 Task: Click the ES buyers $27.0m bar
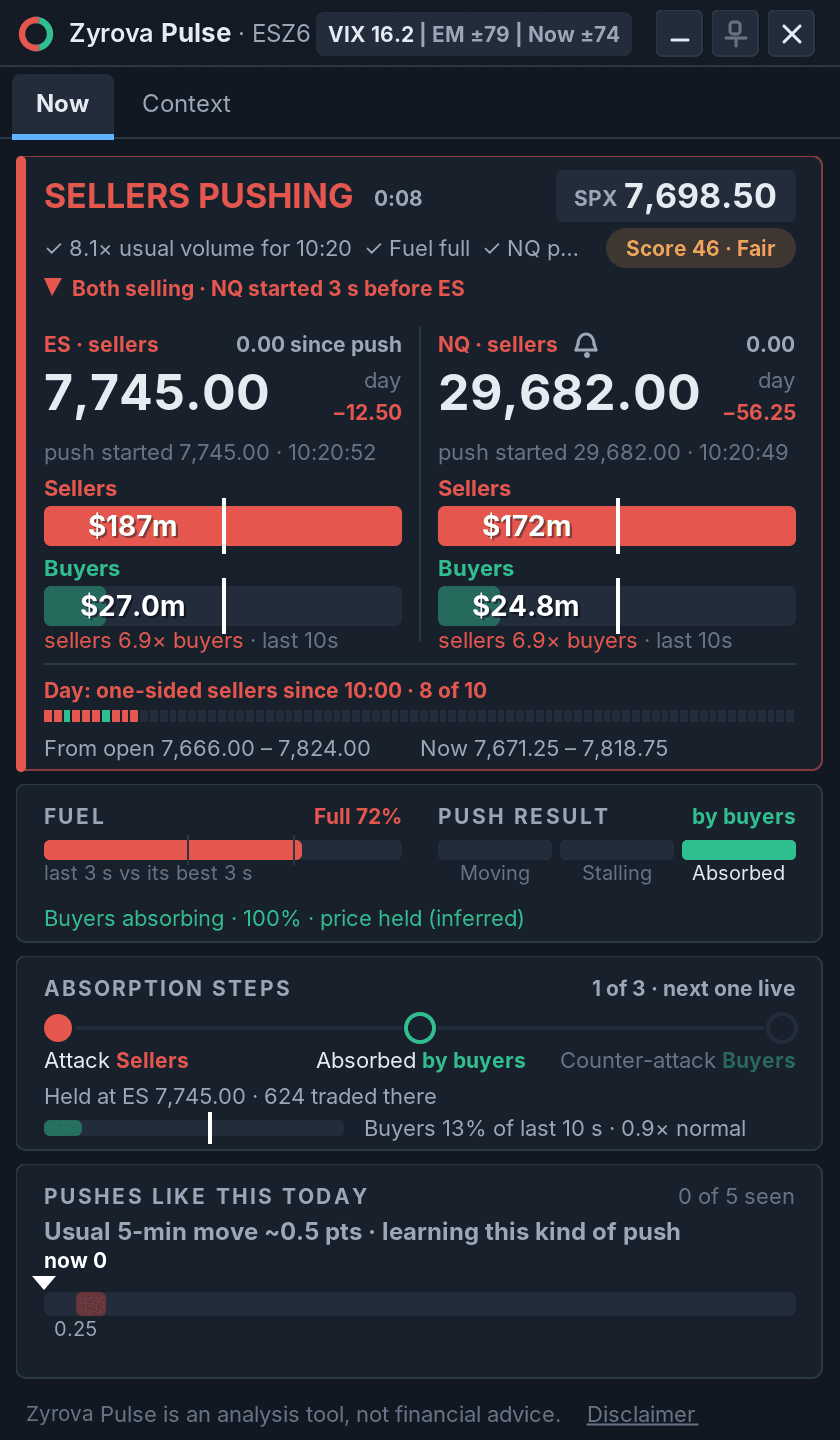click(223, 606)
